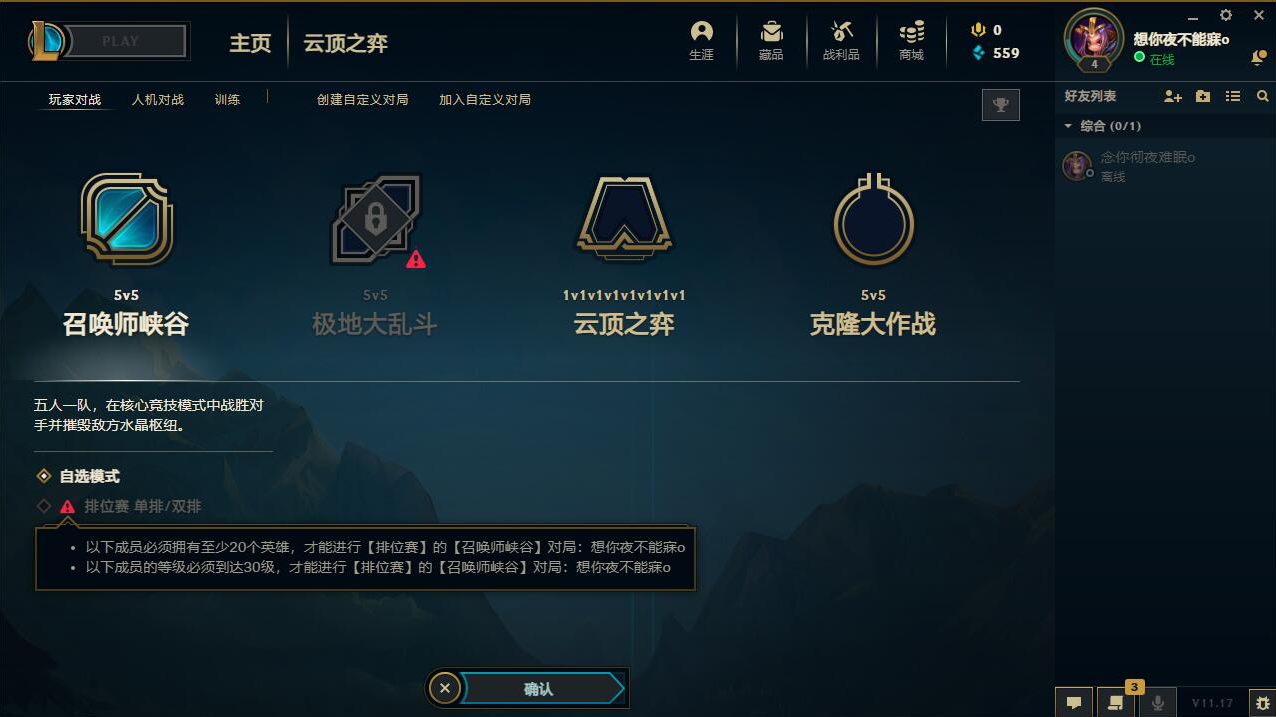Switch to the 人机对战 tab
1276x717 pixels.
click(158, 100)
